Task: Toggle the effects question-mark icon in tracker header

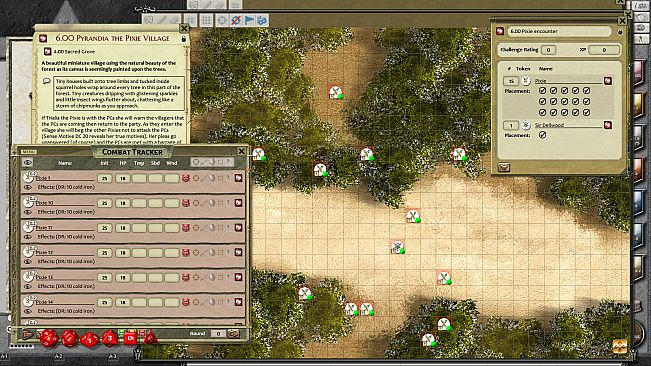Action: (x=228, y=162)
